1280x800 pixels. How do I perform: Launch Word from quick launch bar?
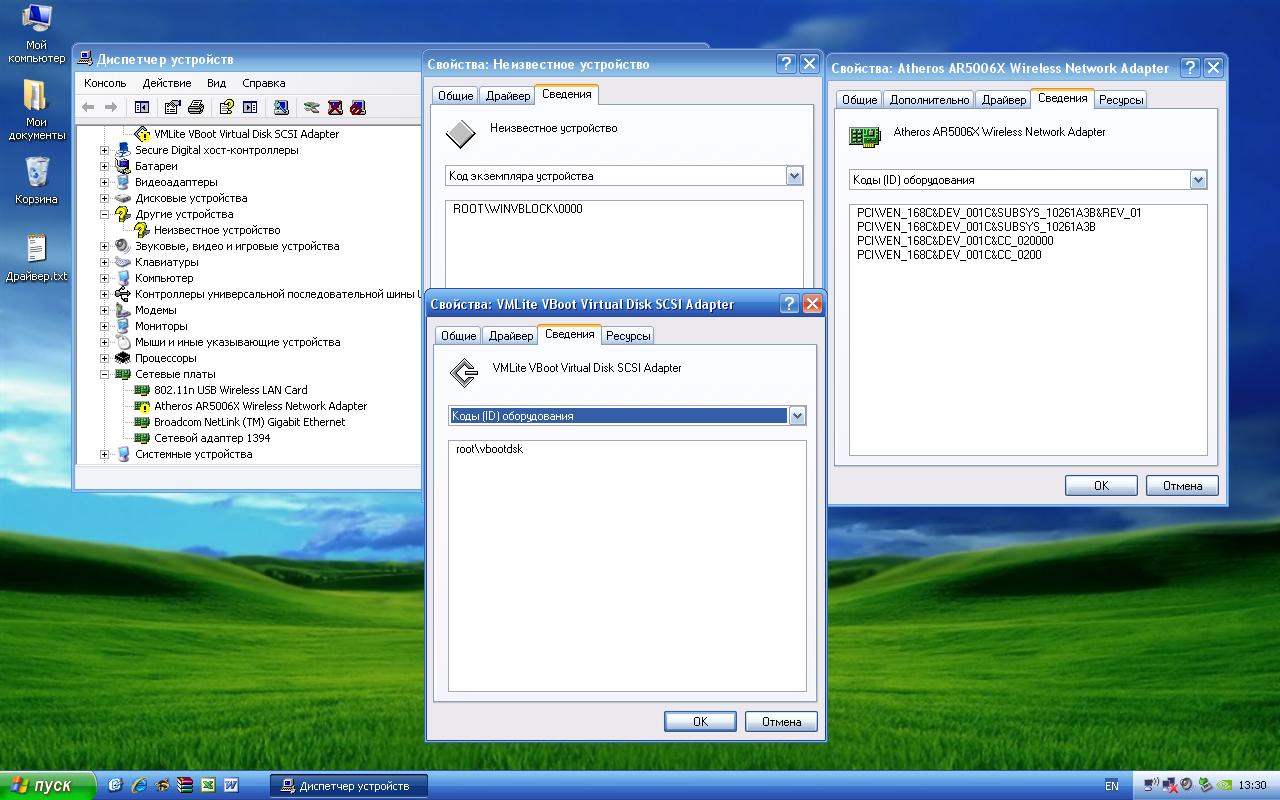click(x=231, y=786)
